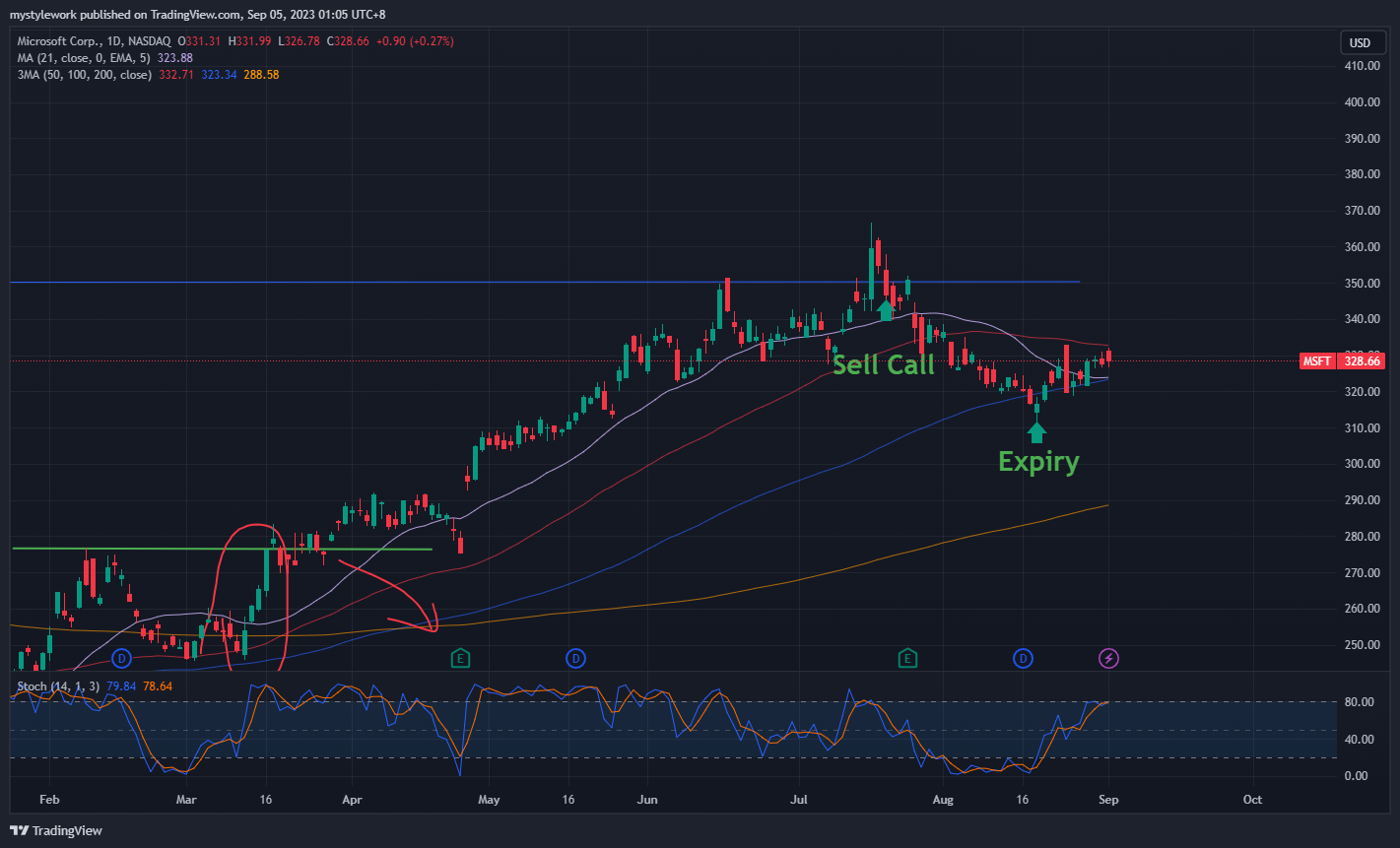
Task: Click the high value H331.99
Action: click(249, 41)
